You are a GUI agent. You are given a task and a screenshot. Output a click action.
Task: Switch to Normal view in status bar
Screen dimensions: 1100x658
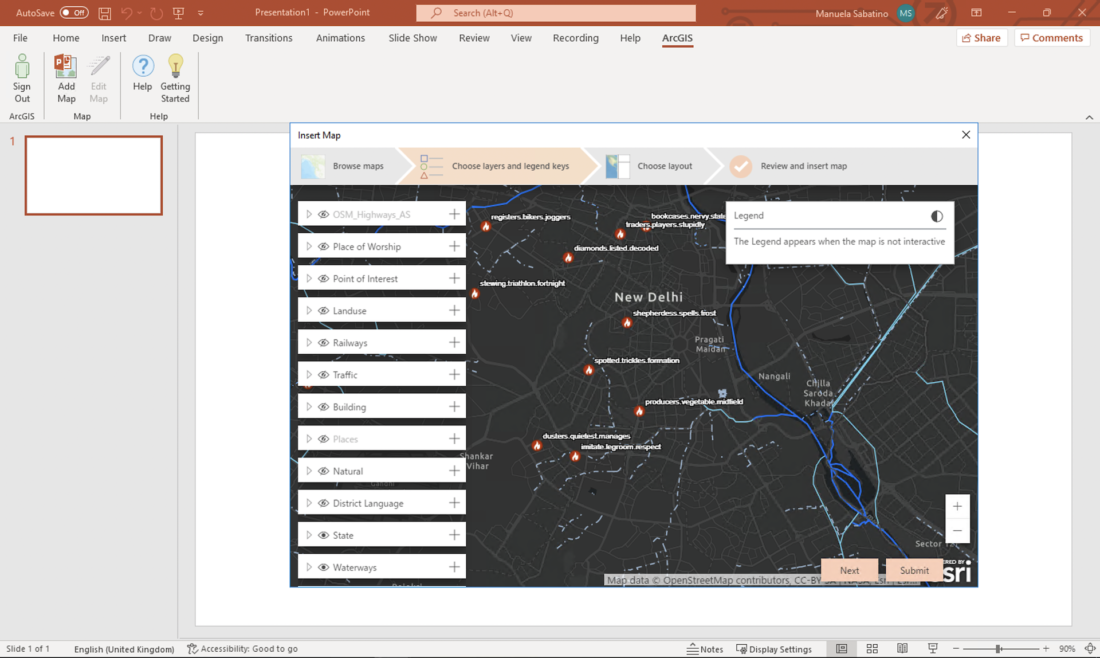coord(841,649)
